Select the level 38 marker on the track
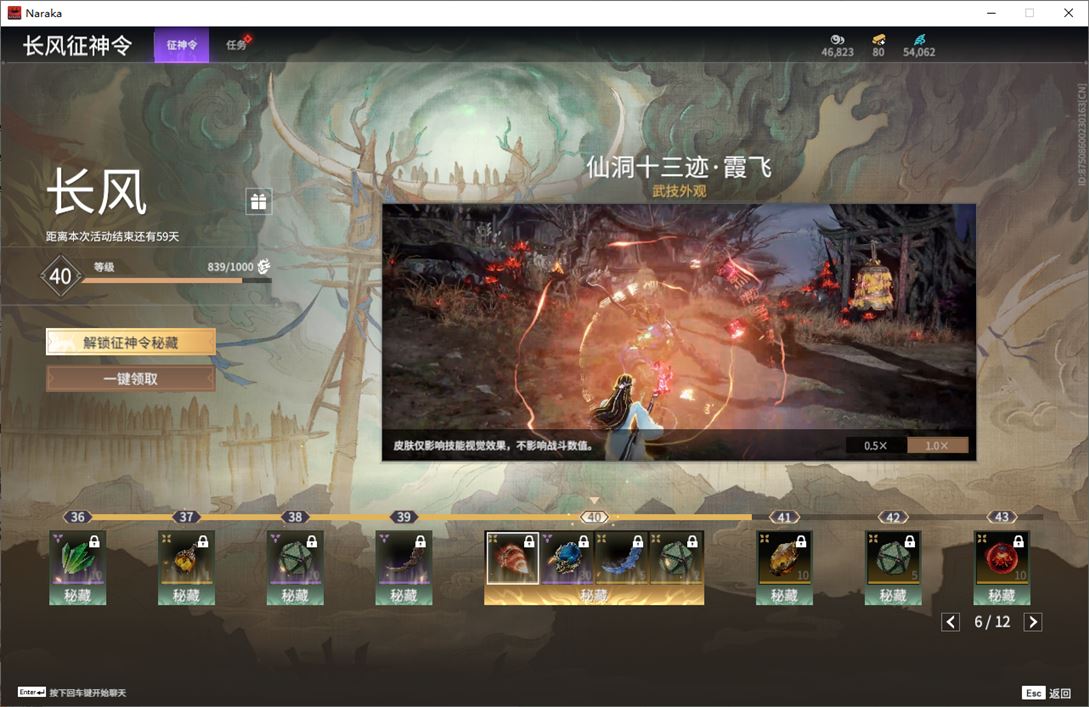Image resolution: width=1089 pixels, height=707 pixels. (295, 517)
